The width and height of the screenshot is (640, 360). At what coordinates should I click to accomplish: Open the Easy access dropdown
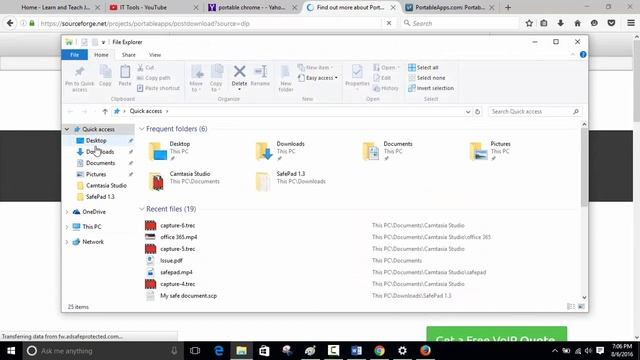(318, 78)
